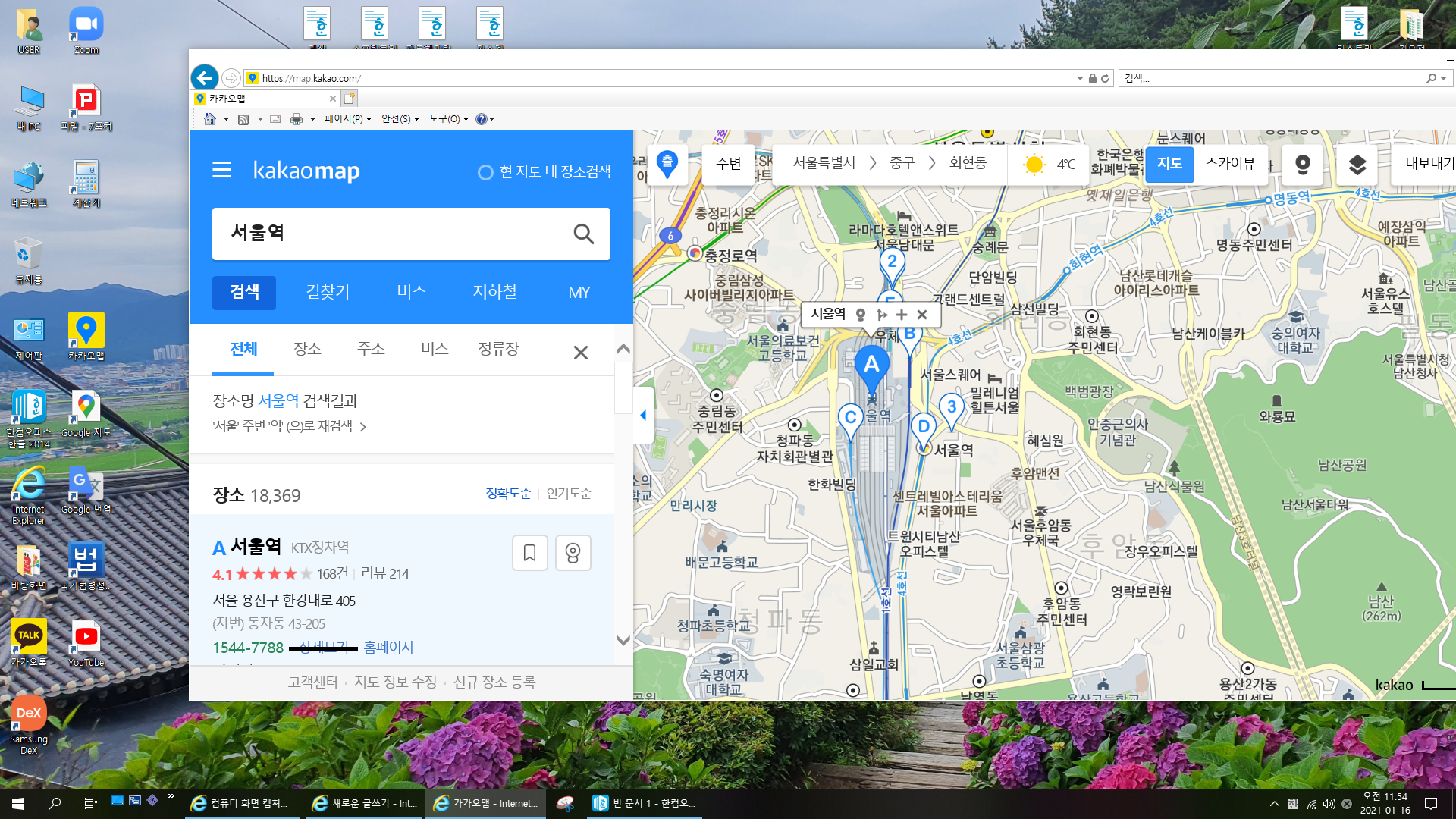1456x819 pixels.
Task: Switch map view to 스카이뷰
Action: (x=1230, y=164)
